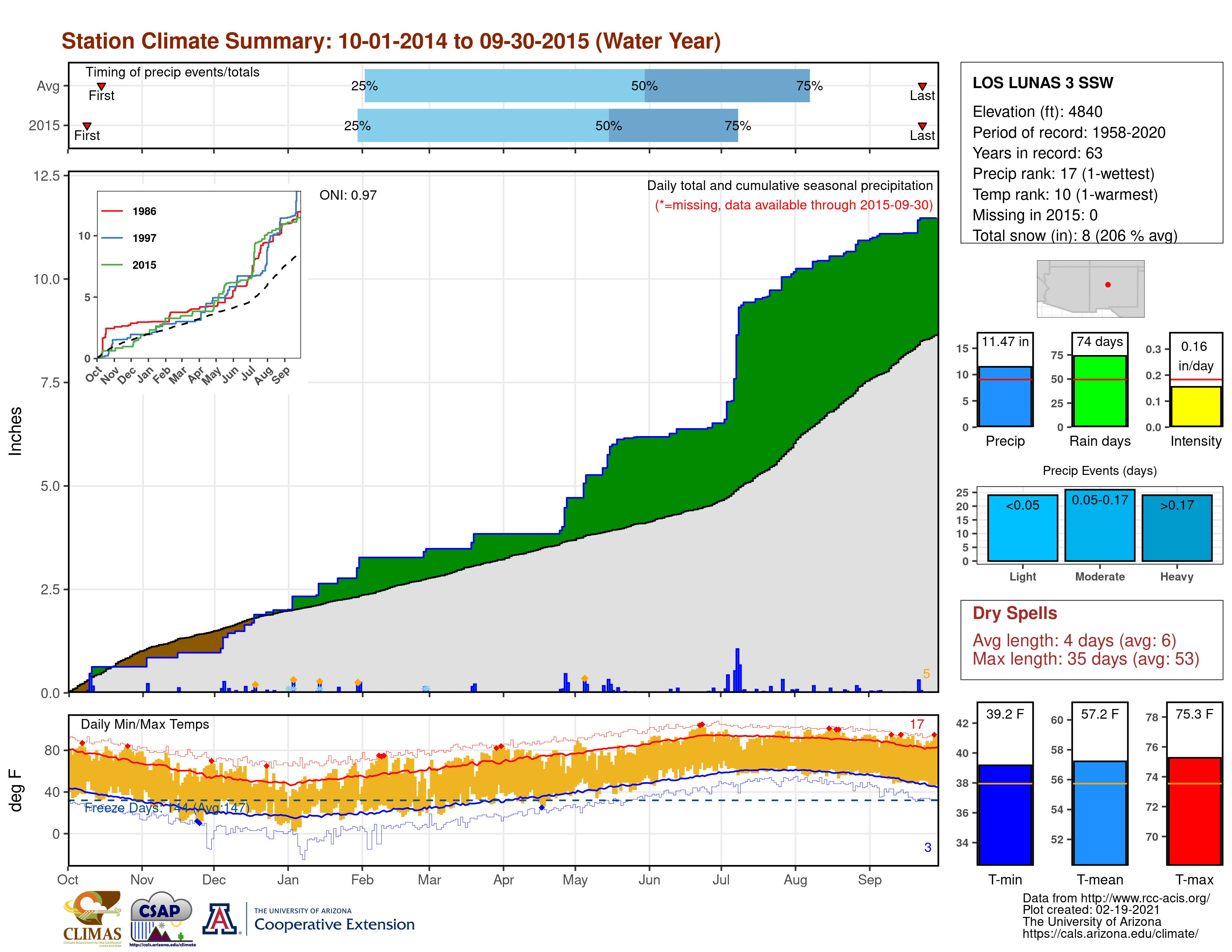The width and height of the screenshot is (1232, 952).
Task: Click the inset cumulative precipitation comparison chart
Action: coord(199,275)
